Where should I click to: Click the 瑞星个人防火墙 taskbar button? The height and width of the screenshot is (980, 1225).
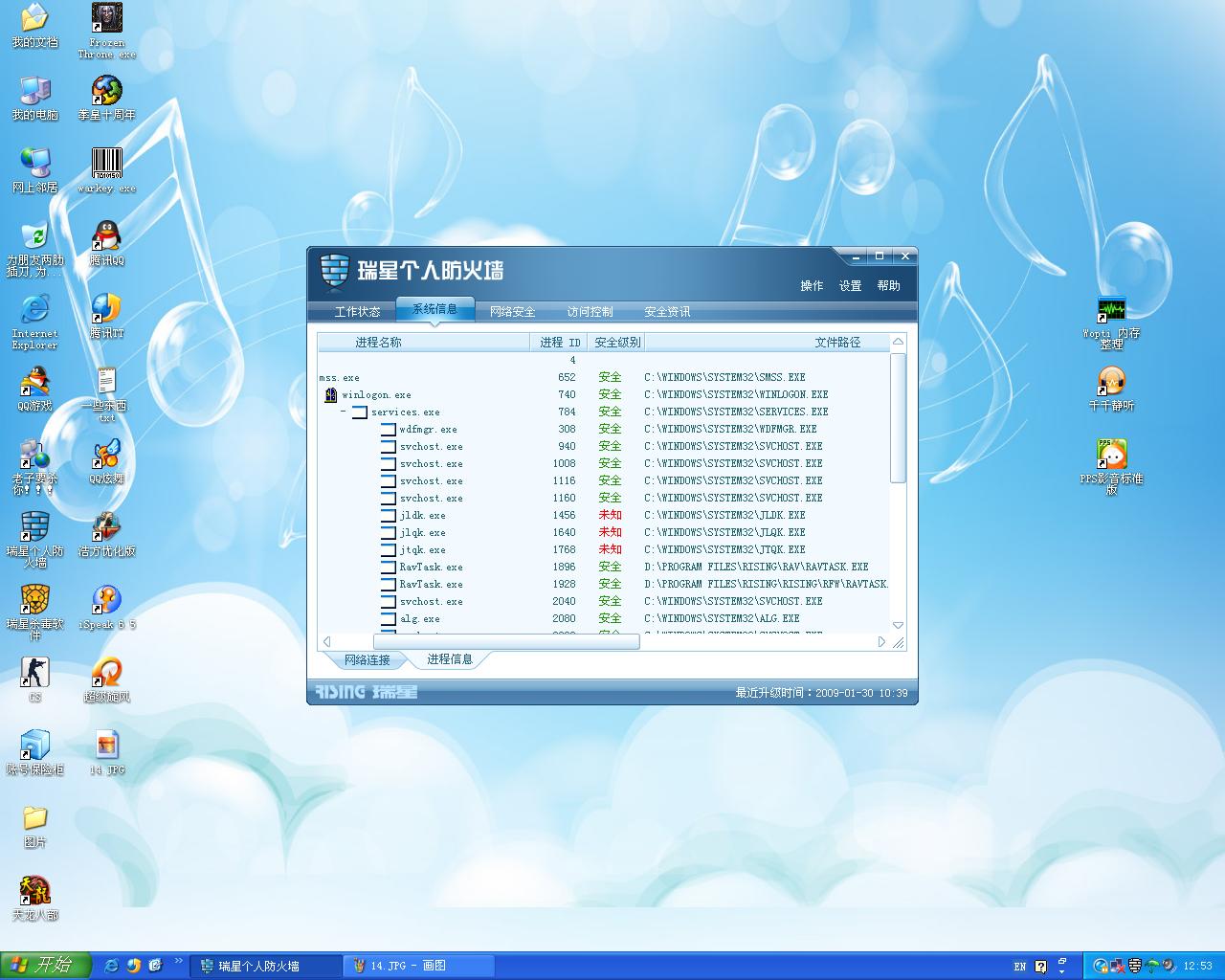click(266, 966)
